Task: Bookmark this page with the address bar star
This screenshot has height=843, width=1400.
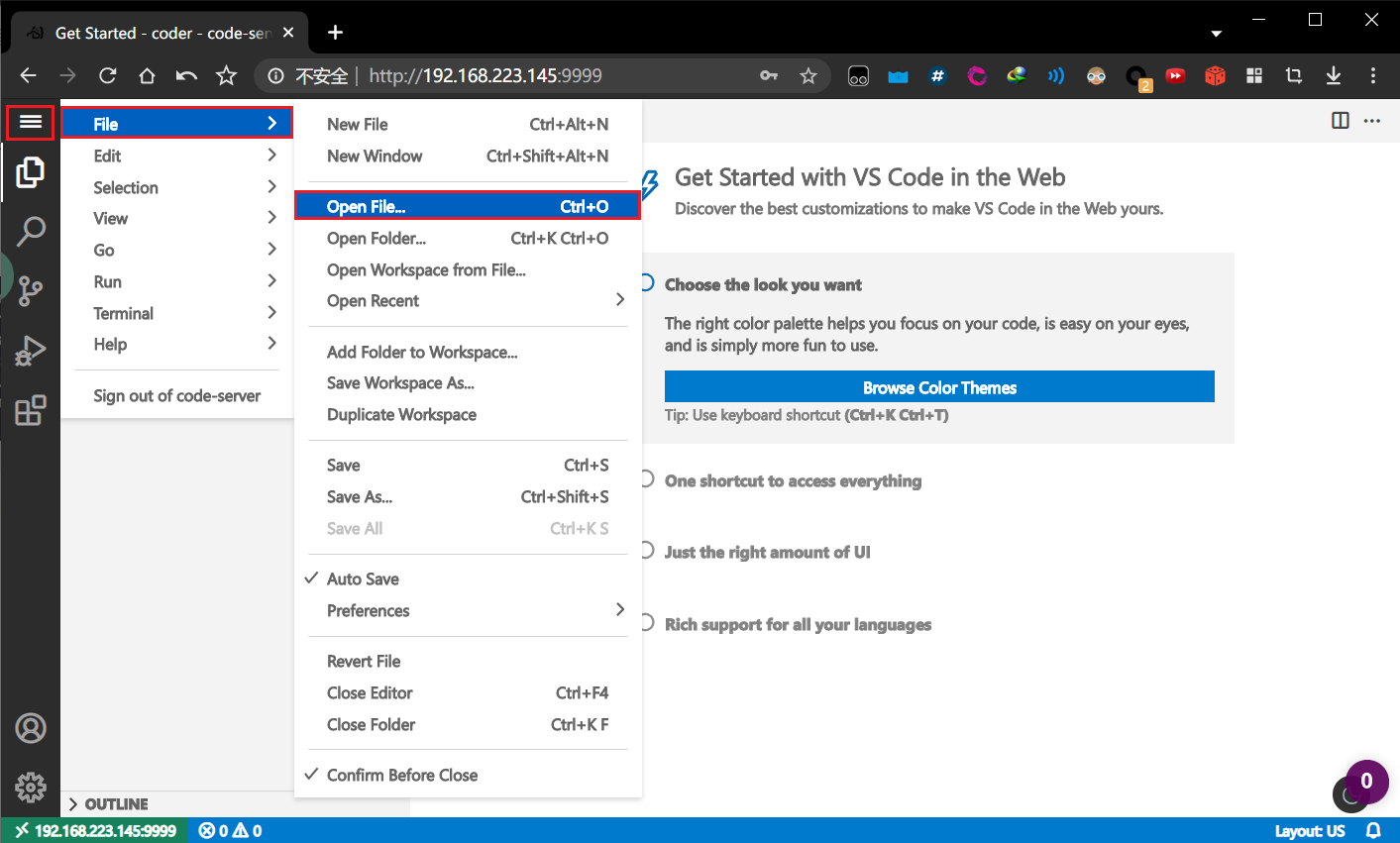Action: coord(808,75)
